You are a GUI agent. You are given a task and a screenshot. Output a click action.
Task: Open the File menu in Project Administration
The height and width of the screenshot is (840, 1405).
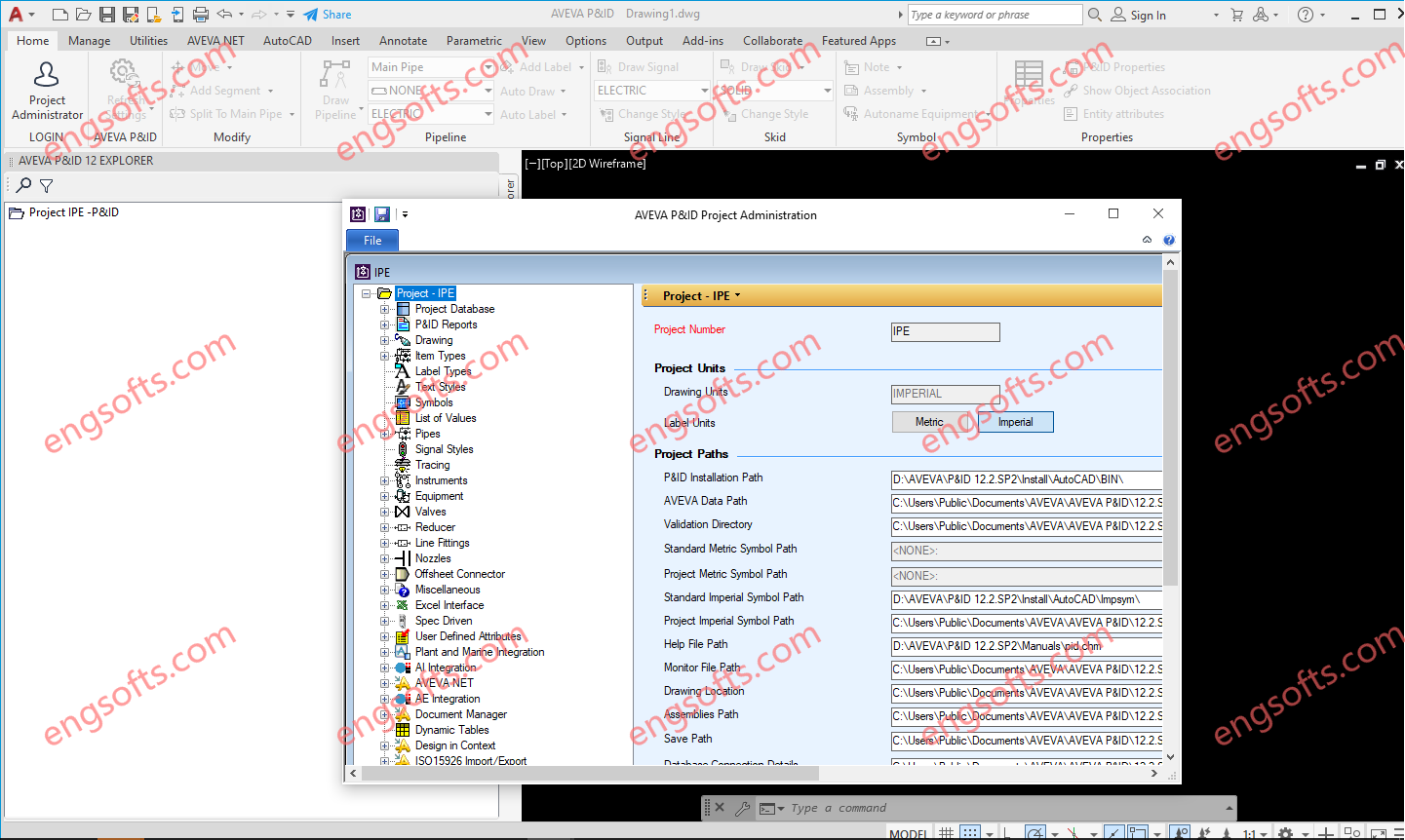click(x=371, y=240)
